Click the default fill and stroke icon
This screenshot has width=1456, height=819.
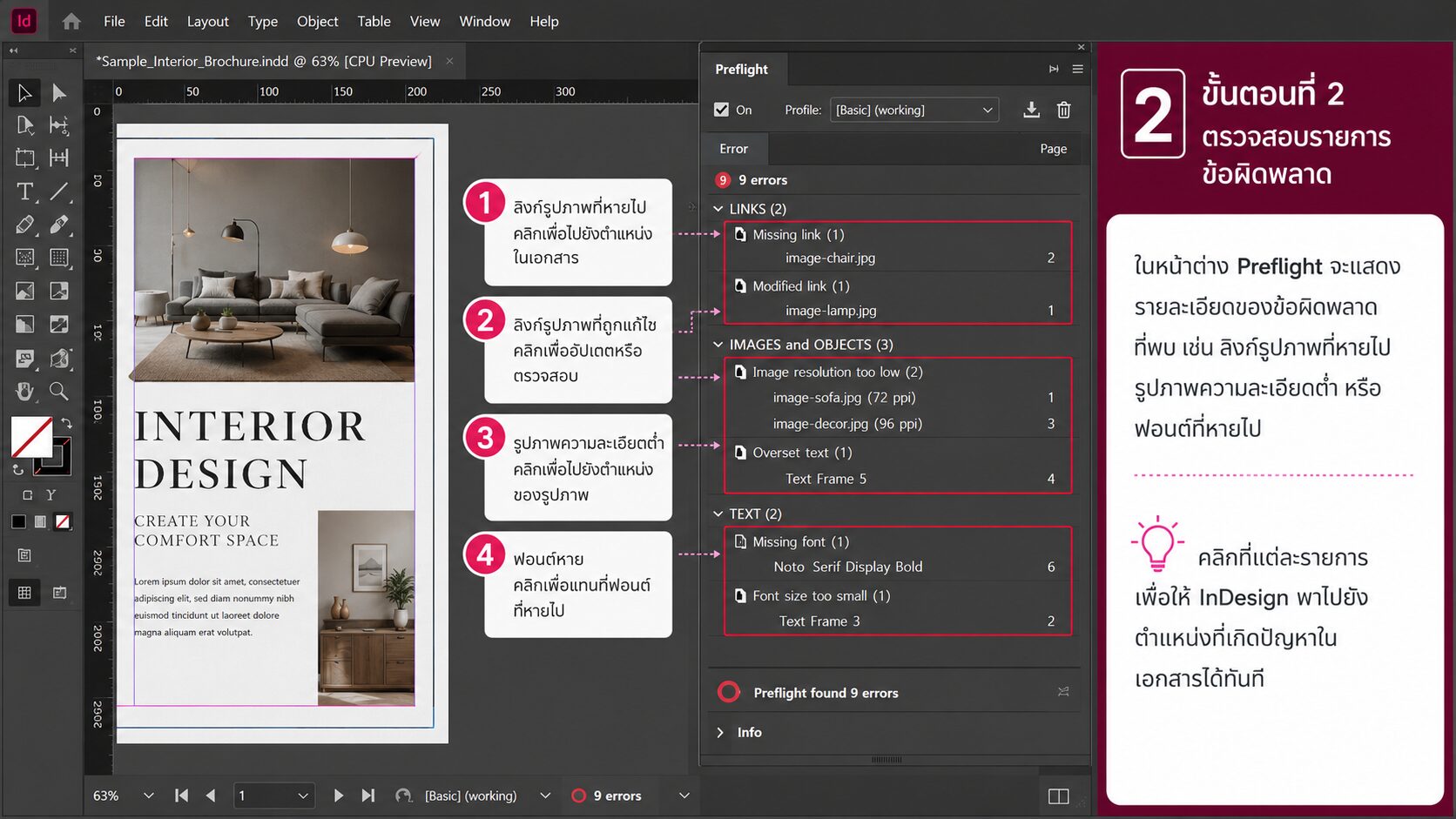pyautogui.click(x=18, y=469)
